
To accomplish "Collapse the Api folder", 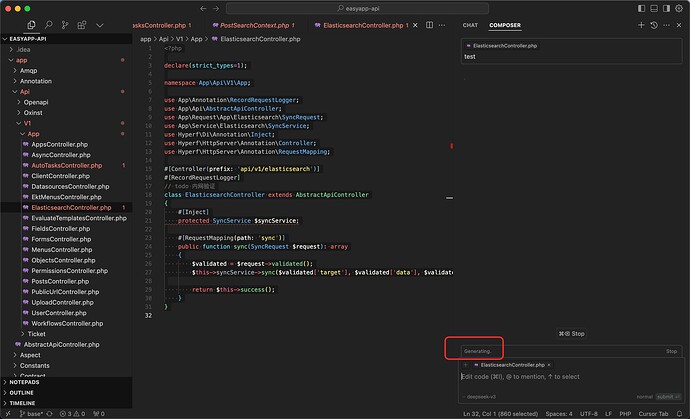I will coord(66,92).
